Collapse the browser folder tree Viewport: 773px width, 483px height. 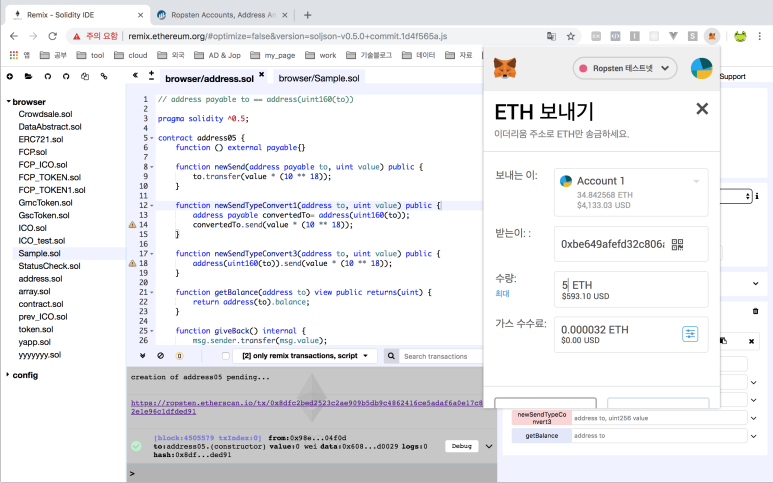point(8,102)
